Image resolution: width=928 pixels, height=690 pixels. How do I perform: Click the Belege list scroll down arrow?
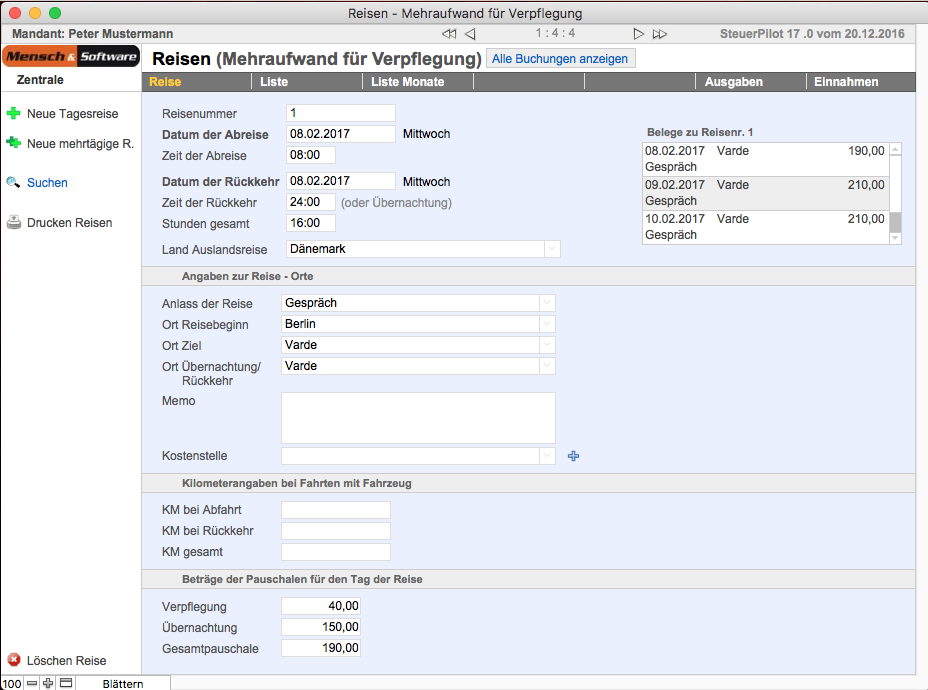coord(895,238)
